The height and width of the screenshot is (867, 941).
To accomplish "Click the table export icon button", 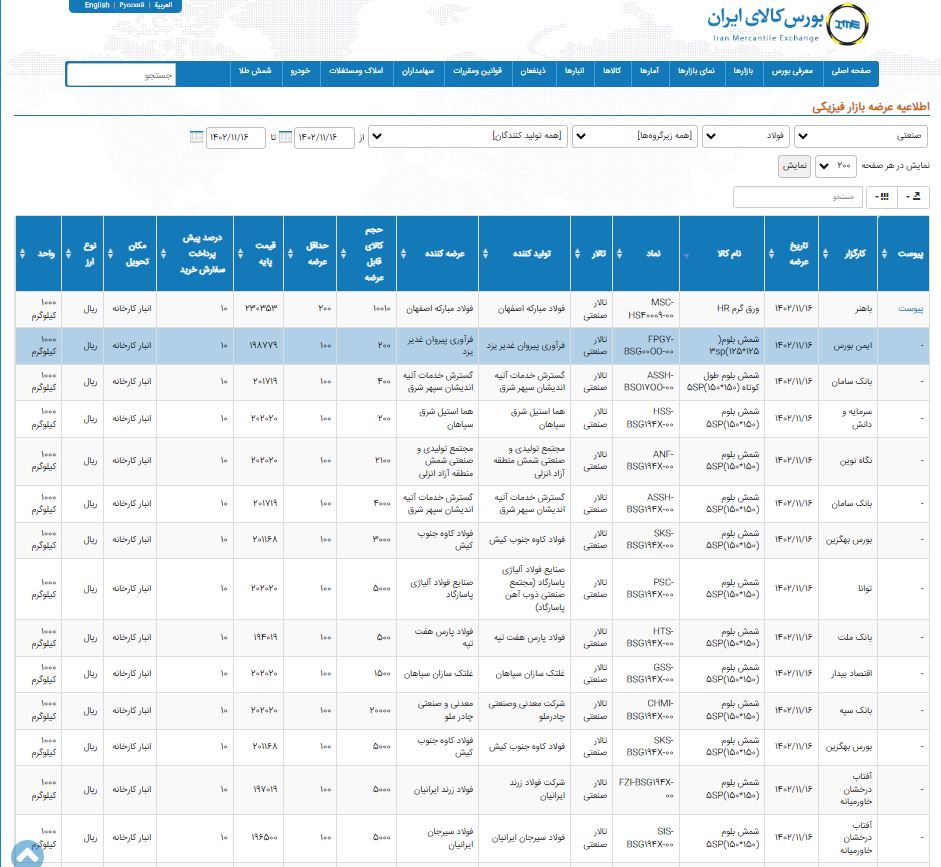I will point(913,197).
